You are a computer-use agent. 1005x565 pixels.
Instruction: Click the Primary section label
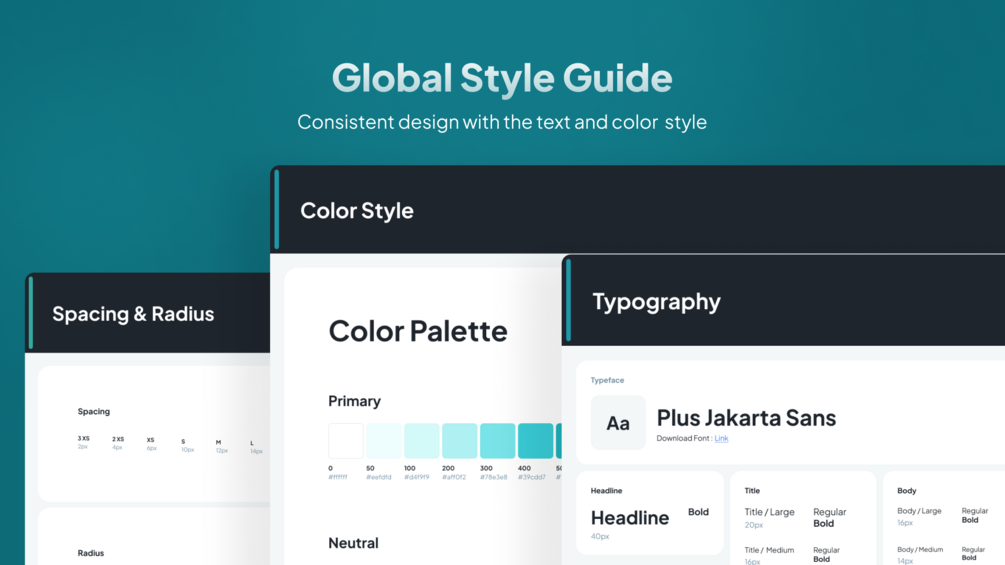(x=354, y=401)
